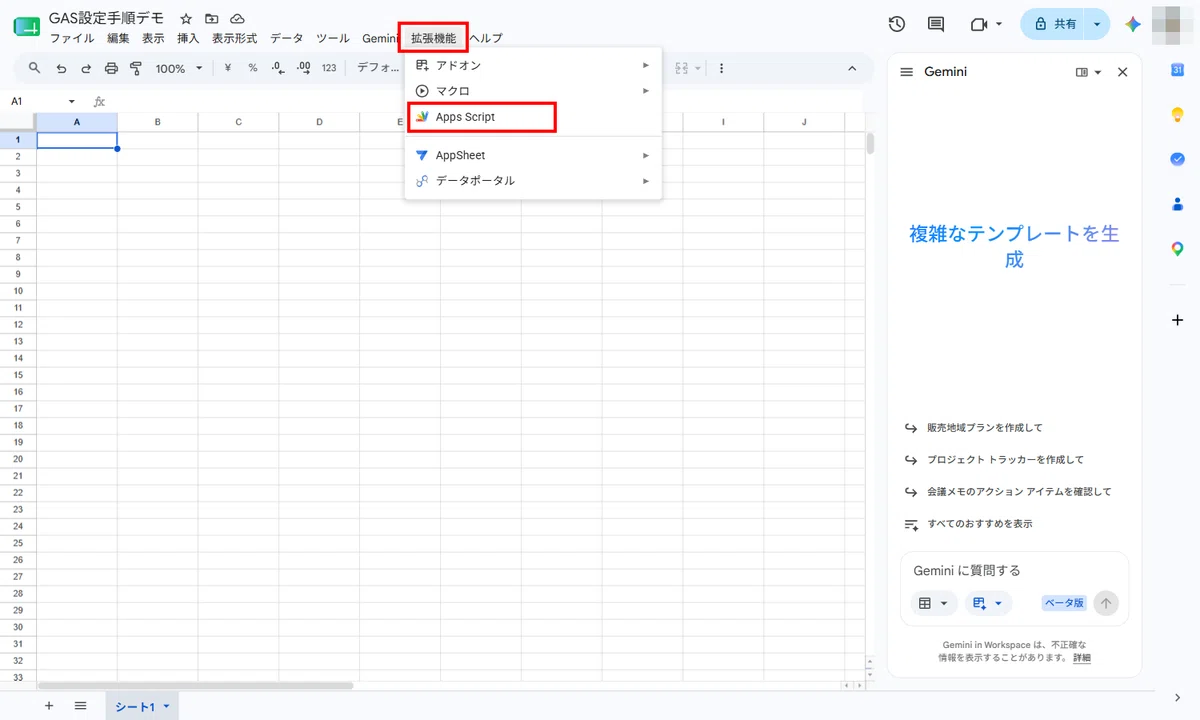Viewport: 1200px width, 720px height.
Task: Choose 販売地域プランを作成して suggestion
Action: click(x=984, y=427)
